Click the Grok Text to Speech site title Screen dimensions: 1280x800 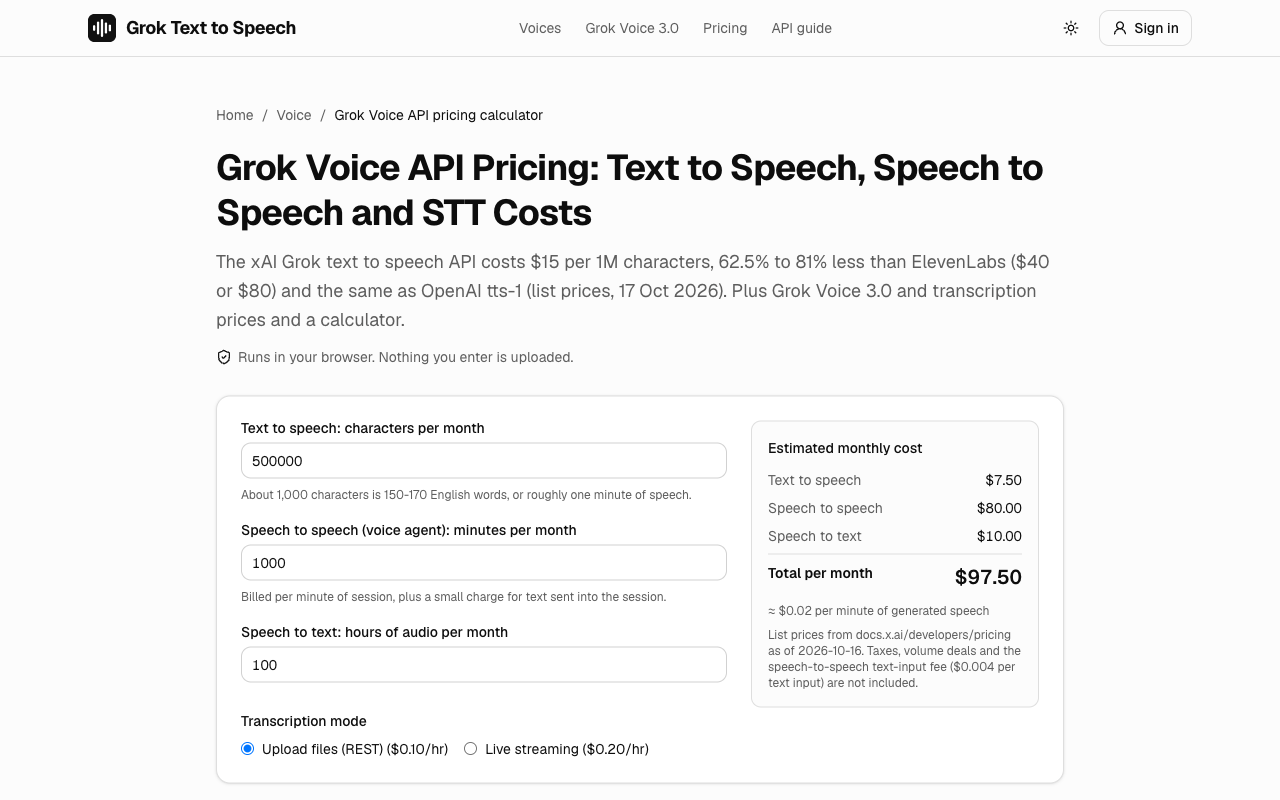coord(211,28)
